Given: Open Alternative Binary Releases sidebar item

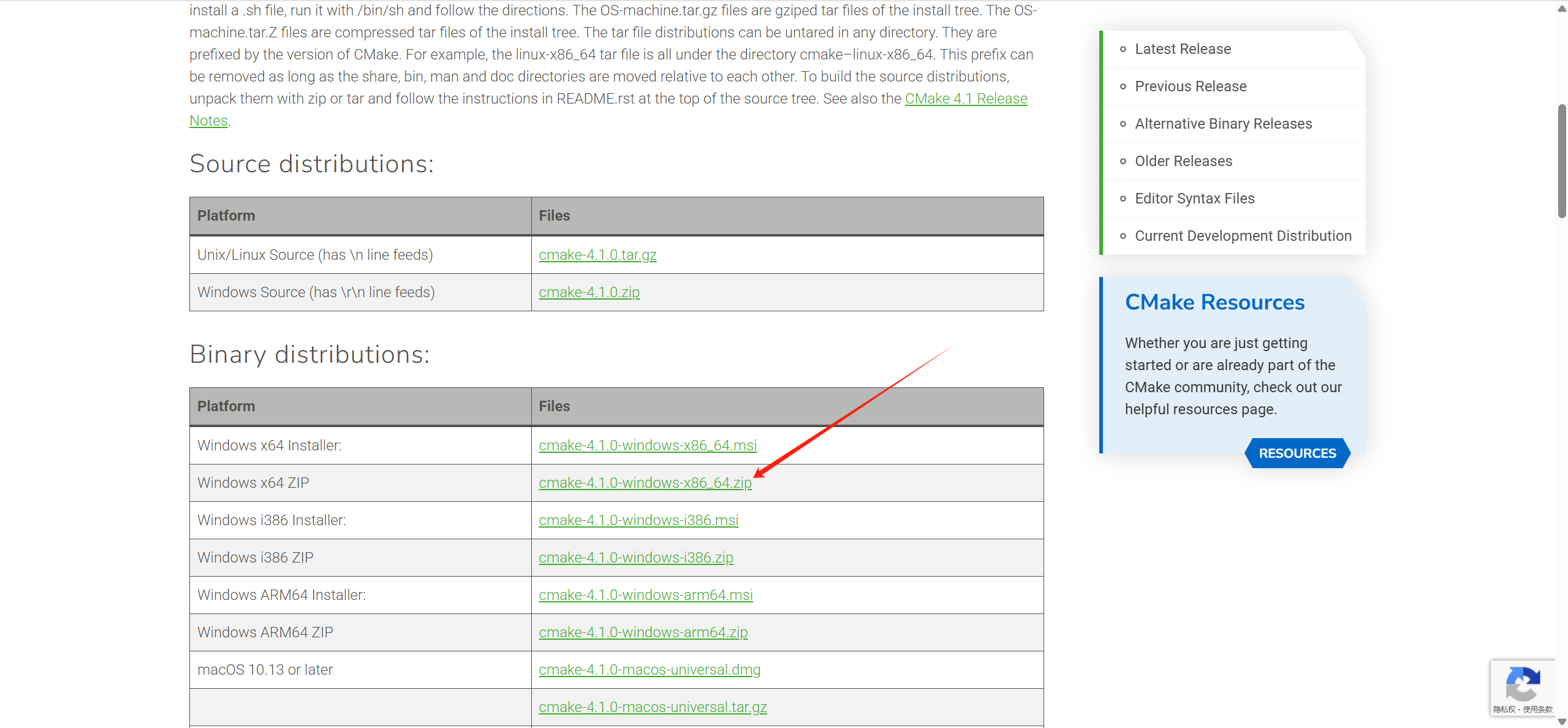Looking at the screenshot, I should tap(1223, 124).
